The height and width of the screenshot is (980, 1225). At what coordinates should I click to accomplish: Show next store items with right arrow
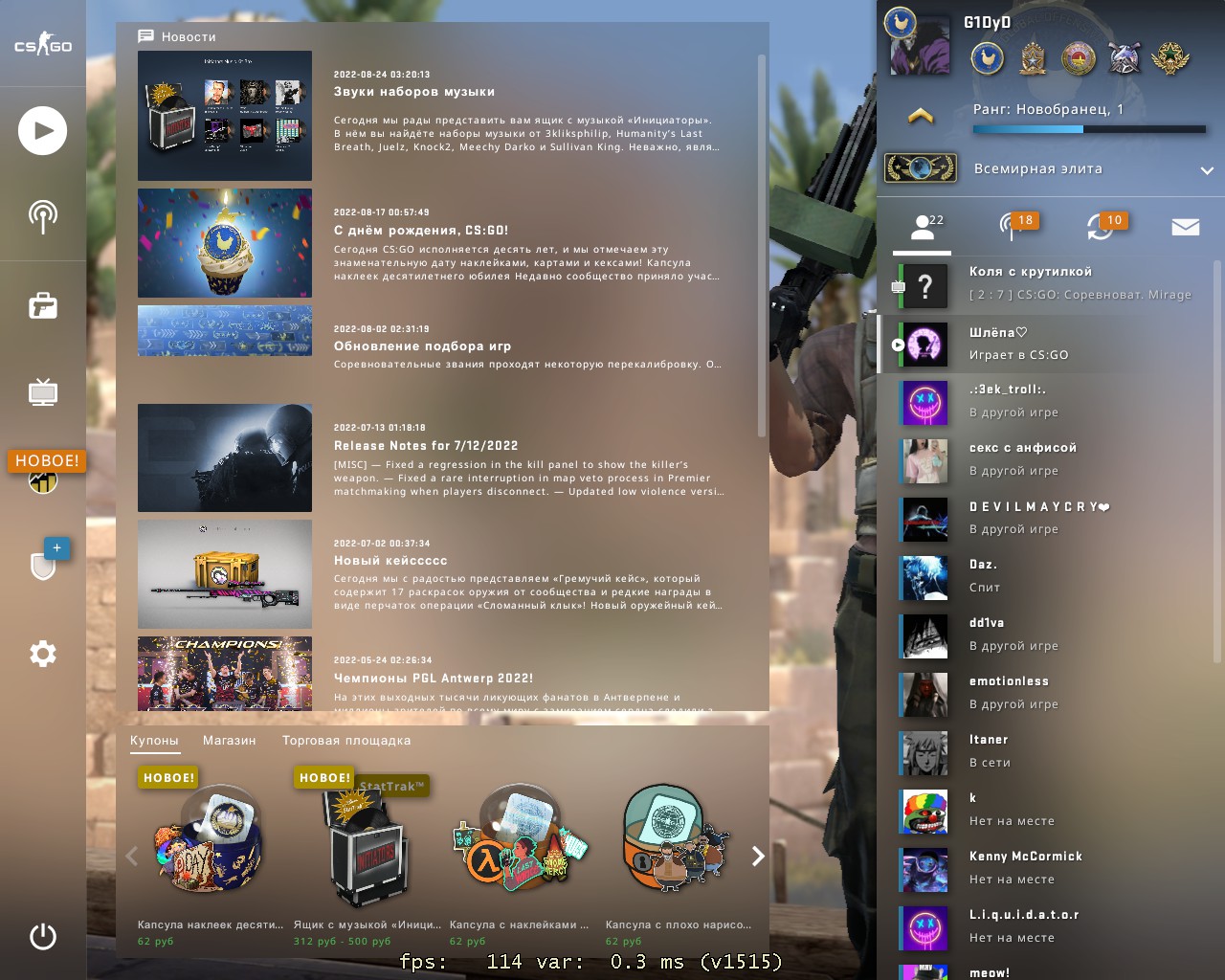point(758,856)
